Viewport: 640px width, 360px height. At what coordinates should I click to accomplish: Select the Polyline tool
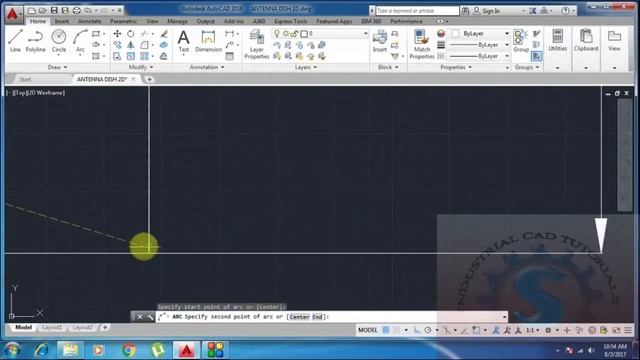coord(36,41)
